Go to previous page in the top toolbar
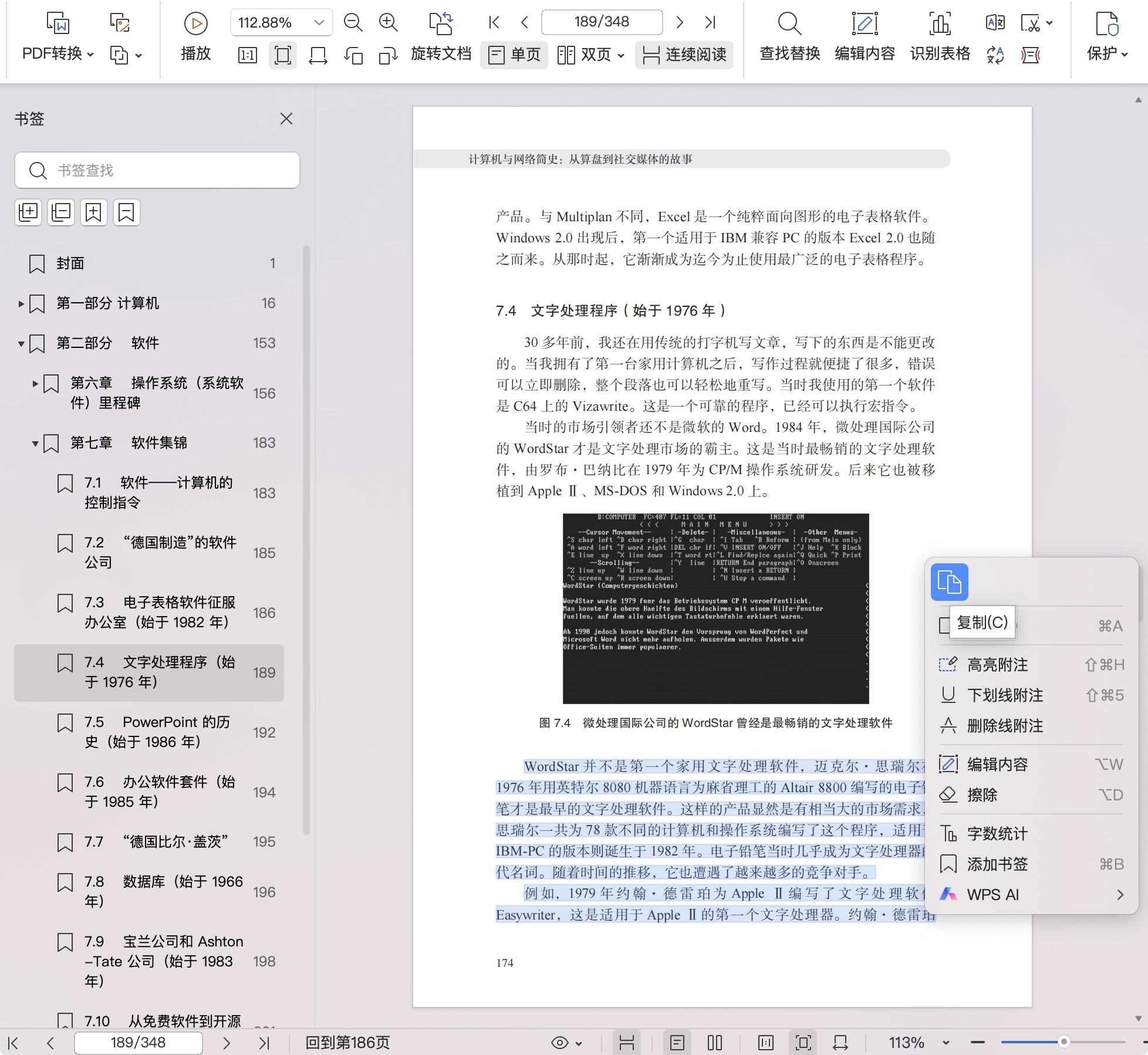This screenshot has height=1055, width=1148. click(x=525, y=22)
